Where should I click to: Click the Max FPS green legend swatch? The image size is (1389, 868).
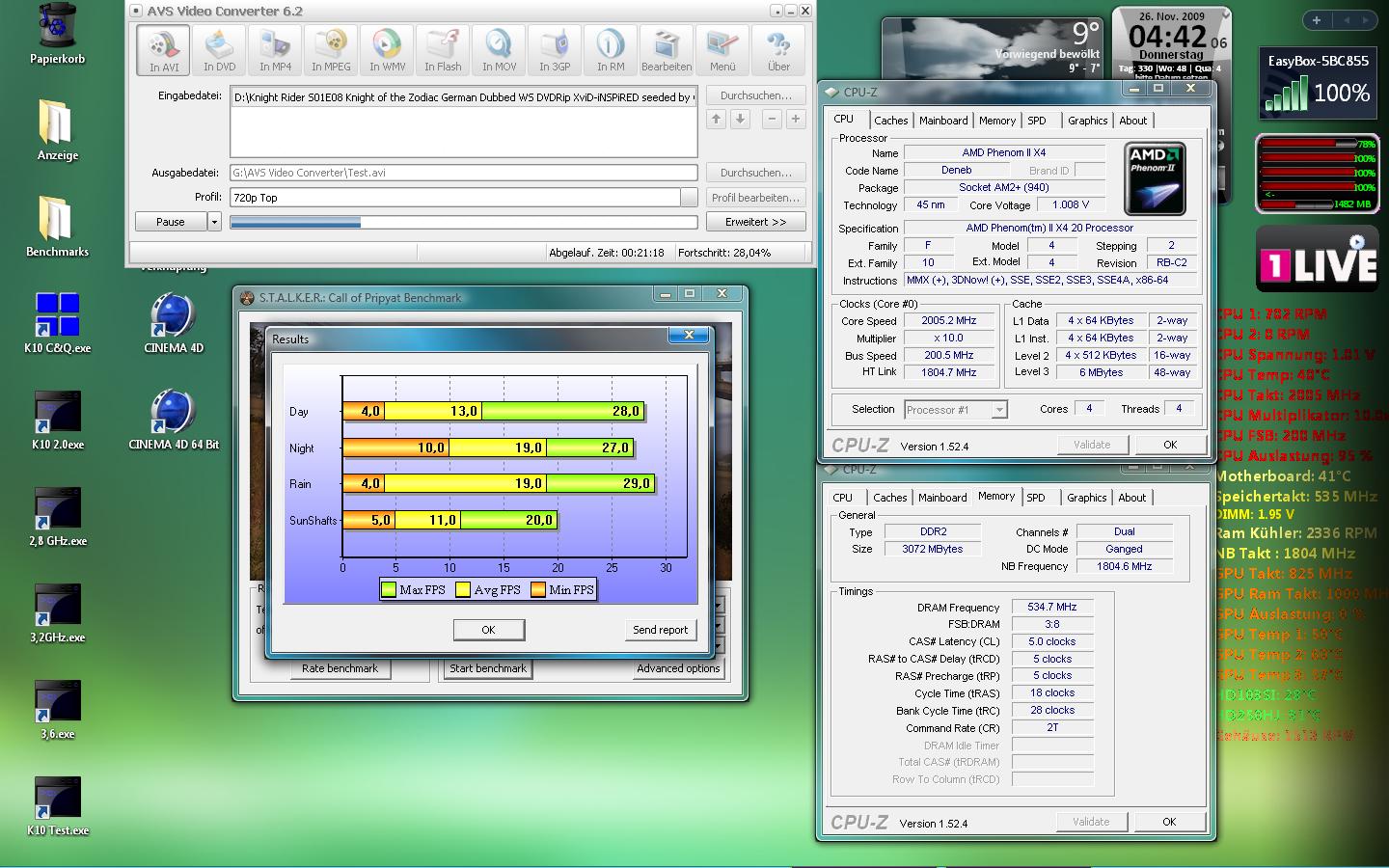[x=389, y=589]
